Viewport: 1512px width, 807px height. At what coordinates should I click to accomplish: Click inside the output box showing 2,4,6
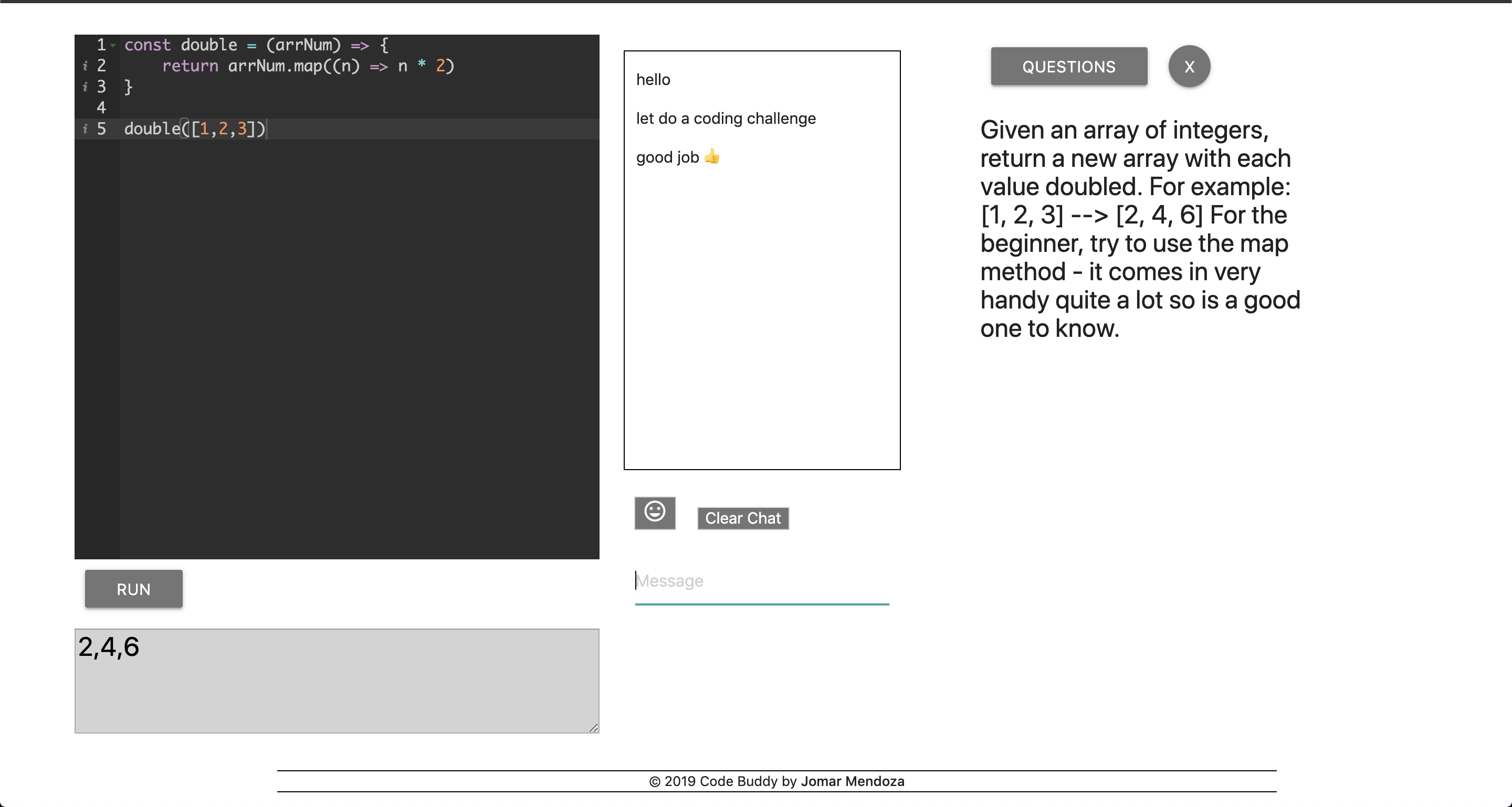337,681
